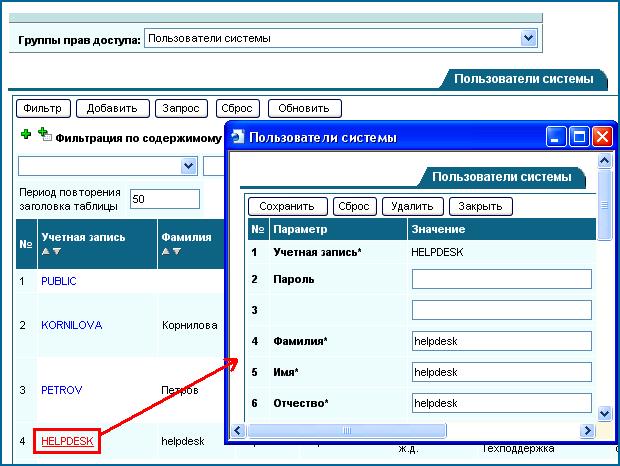Click the popup window title icon
Viewport: 620px width, 466px height.
pos(238,137)
